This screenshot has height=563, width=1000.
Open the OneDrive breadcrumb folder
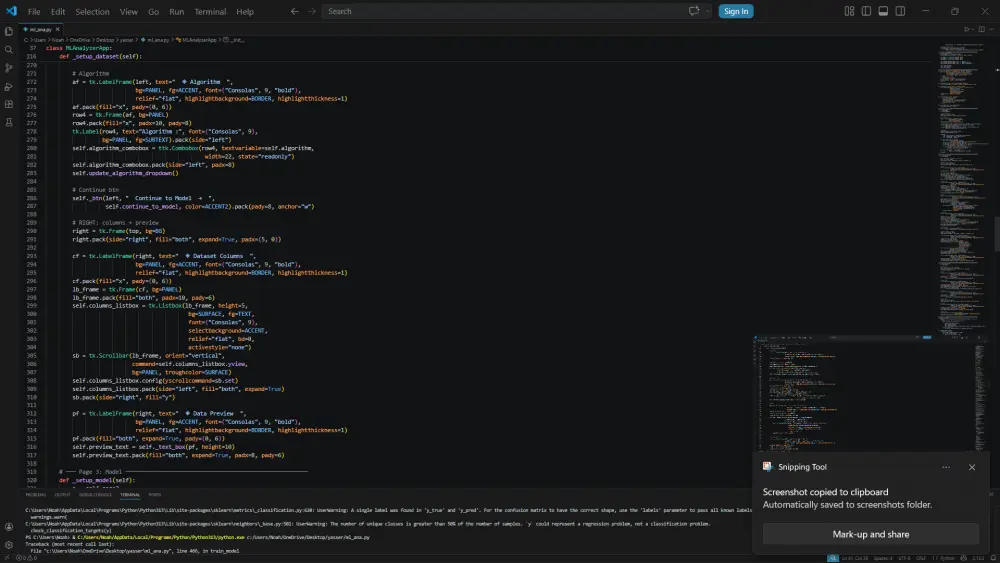tap(80, 40)
